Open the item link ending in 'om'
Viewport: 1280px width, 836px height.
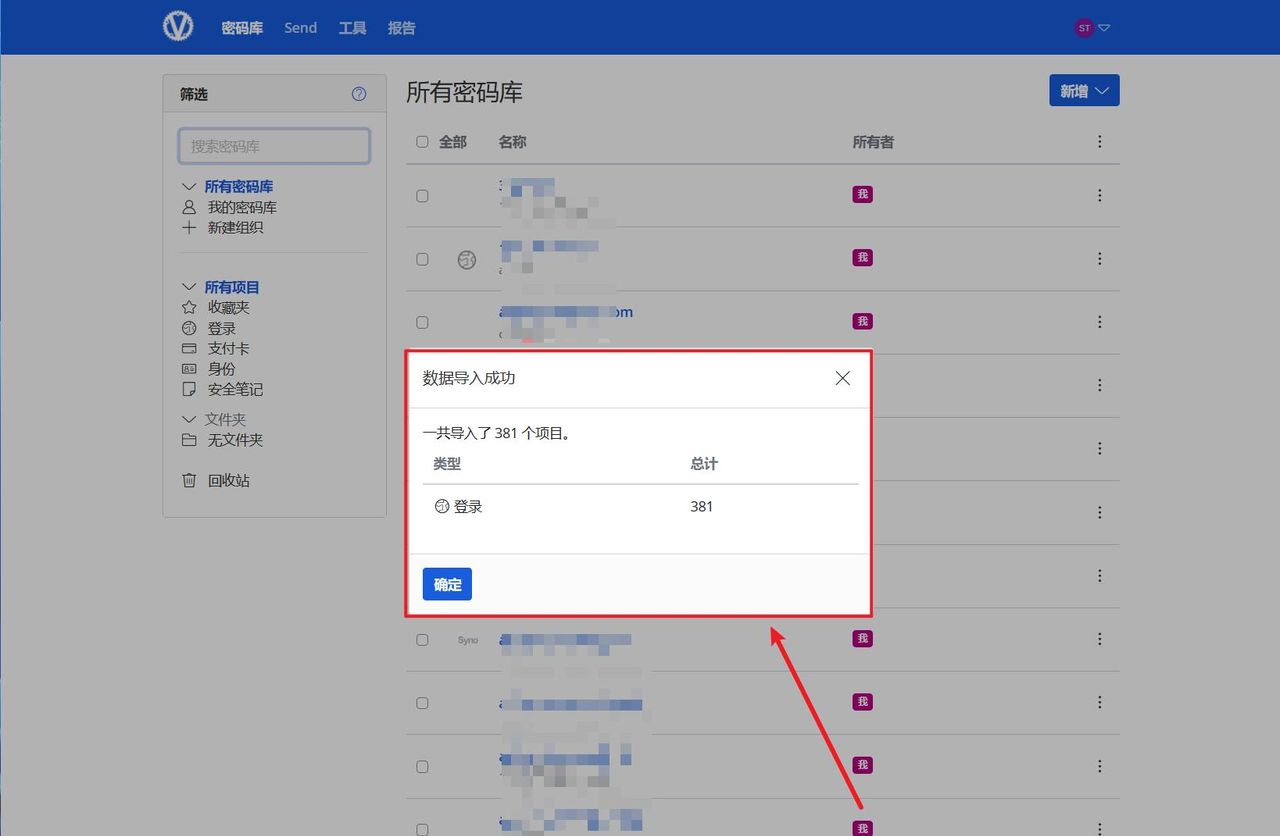(566, 312)
